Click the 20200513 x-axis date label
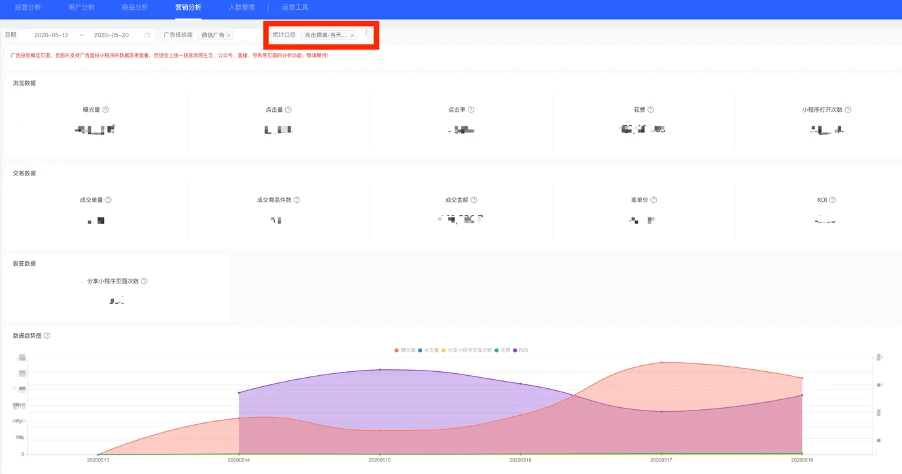This screenshot has width=902, height=474. pos(97,460)
